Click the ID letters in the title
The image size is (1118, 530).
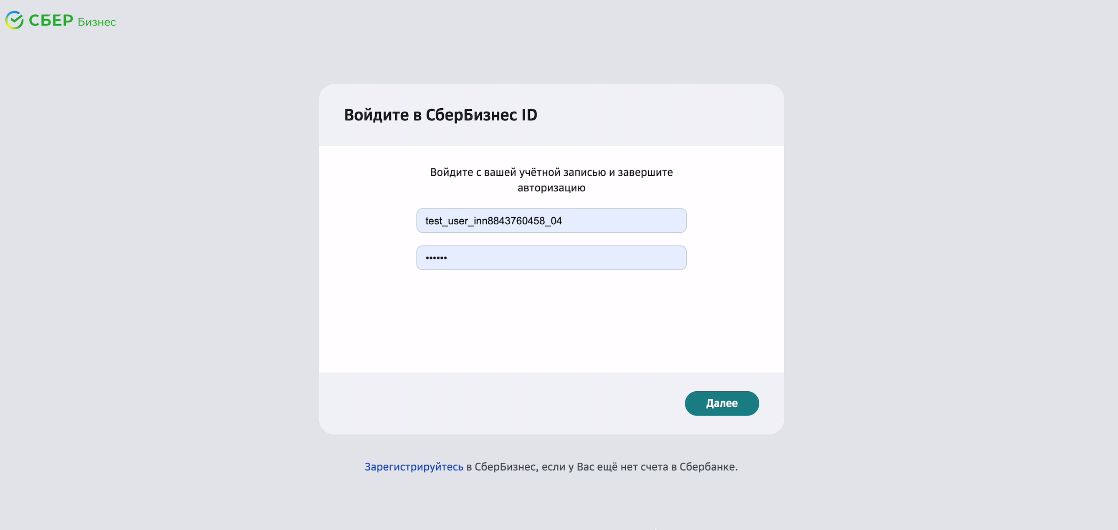coord(529,115)
